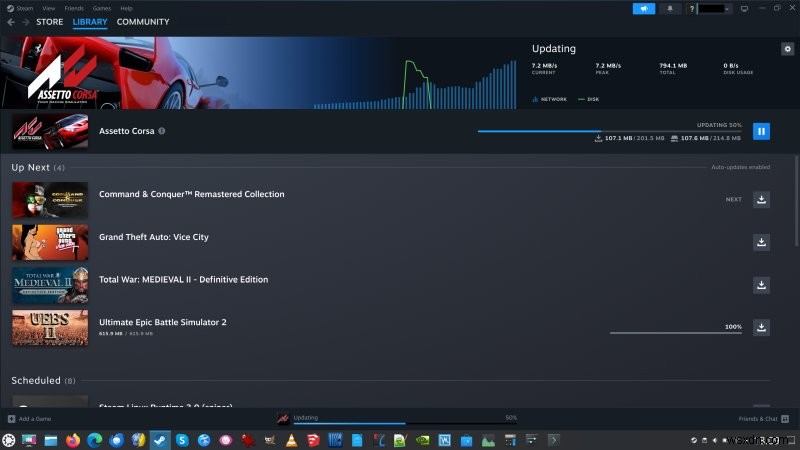The image size is (800, 450).
Task: Click Total War: MEDIEVAL II - Definitive Edition title
Action: [x=183, y=280]
